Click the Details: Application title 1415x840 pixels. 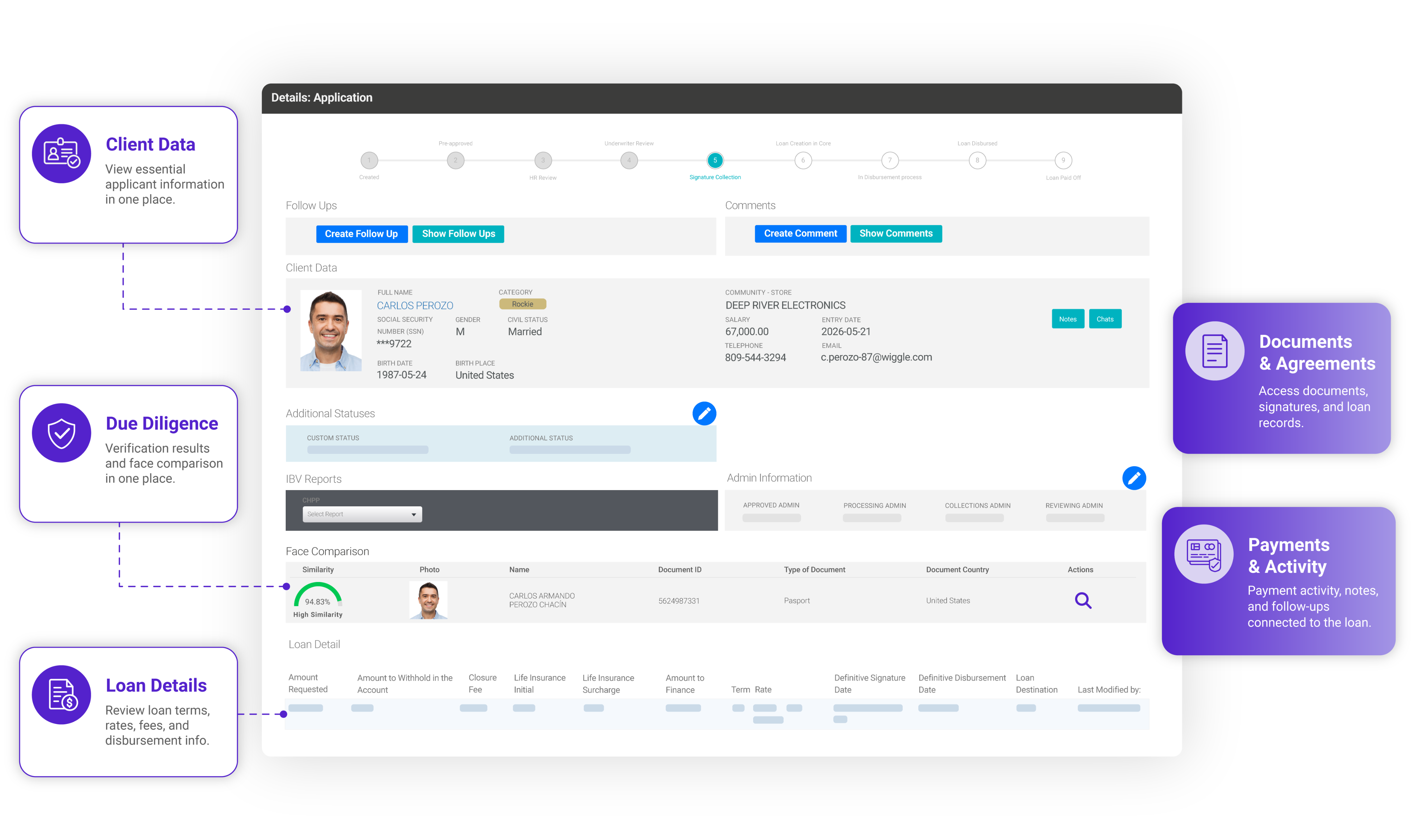point(322,97)
